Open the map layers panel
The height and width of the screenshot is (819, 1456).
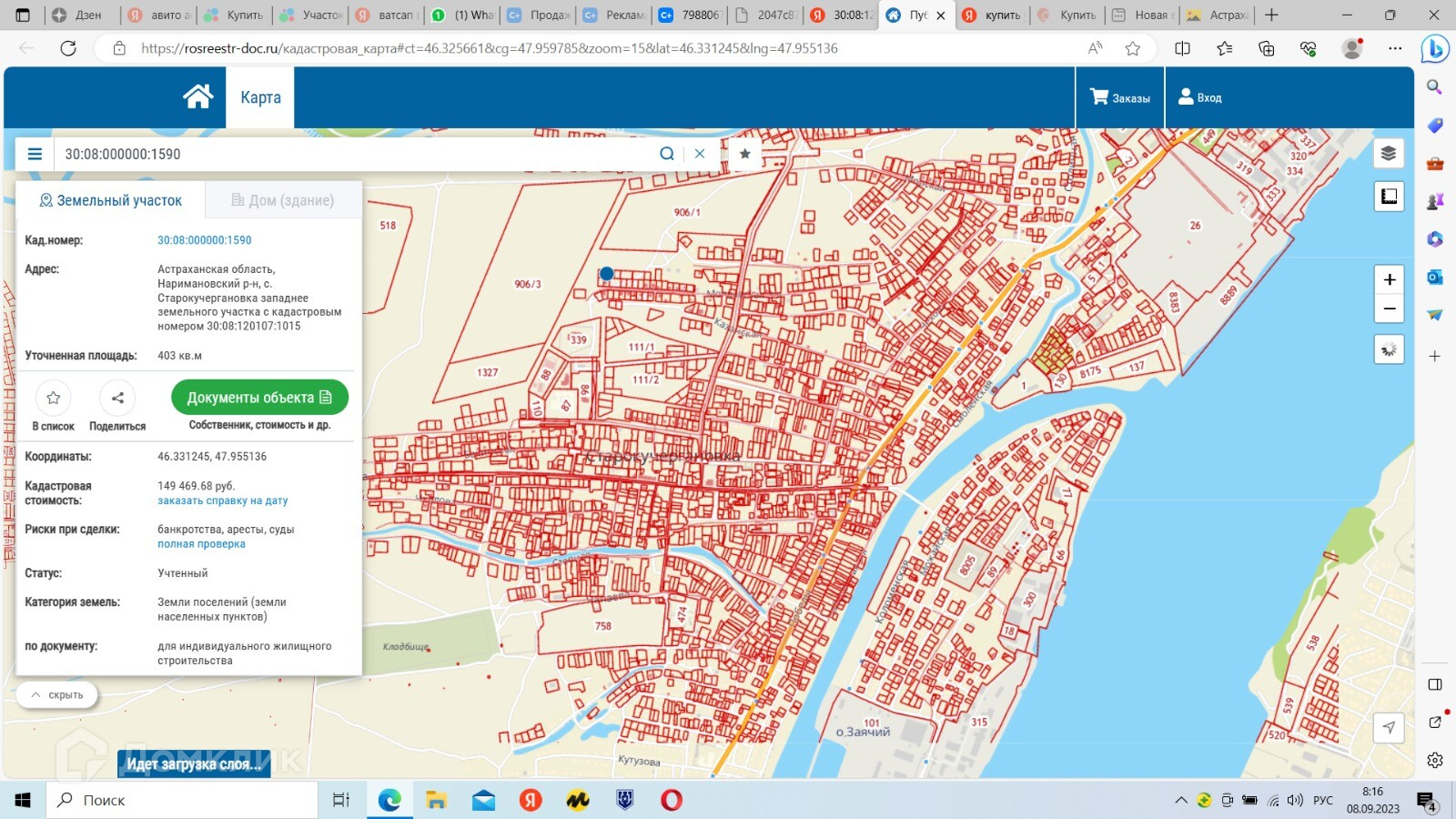[1389, 153]
